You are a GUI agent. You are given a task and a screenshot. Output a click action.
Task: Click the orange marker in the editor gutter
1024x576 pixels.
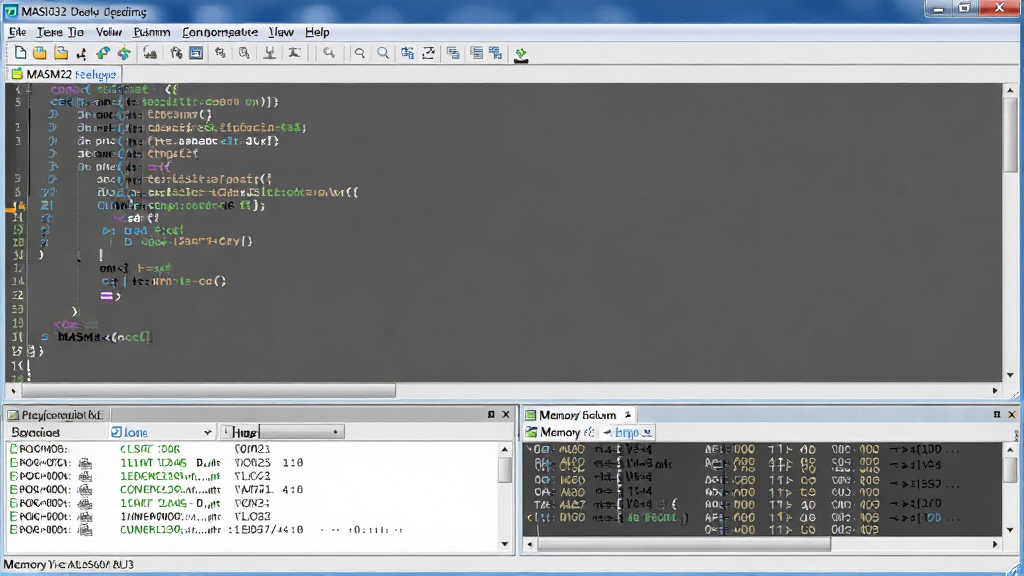pos(14,208)
